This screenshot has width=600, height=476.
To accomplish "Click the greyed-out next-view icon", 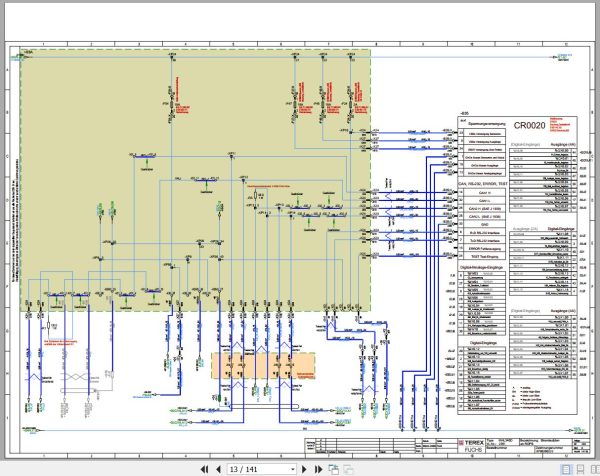I will [x=348, y=469].
